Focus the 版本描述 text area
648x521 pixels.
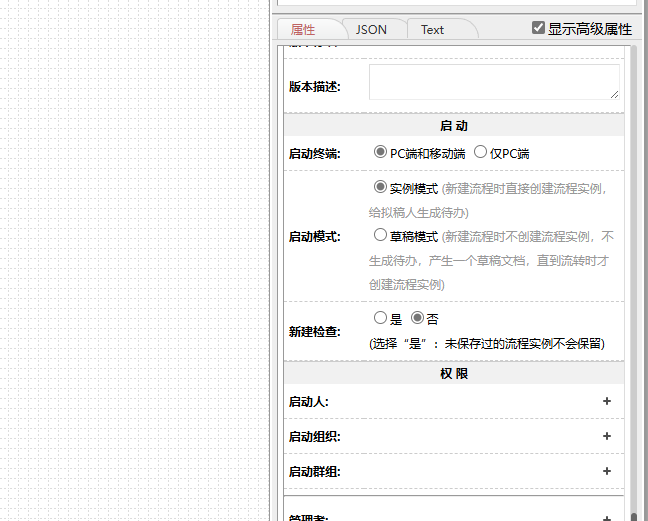click(494, 82)
